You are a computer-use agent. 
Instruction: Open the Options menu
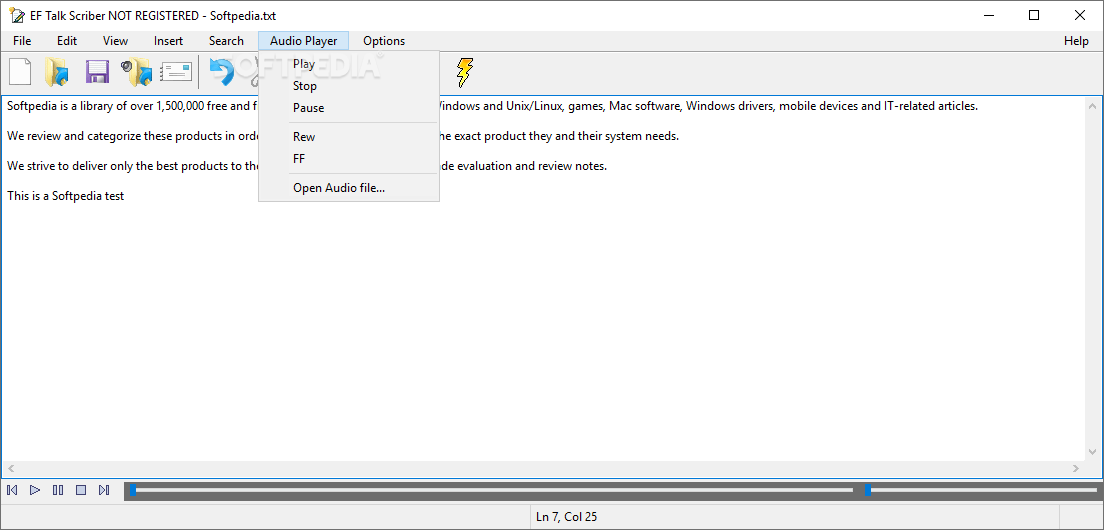click(x=384, y=41)
